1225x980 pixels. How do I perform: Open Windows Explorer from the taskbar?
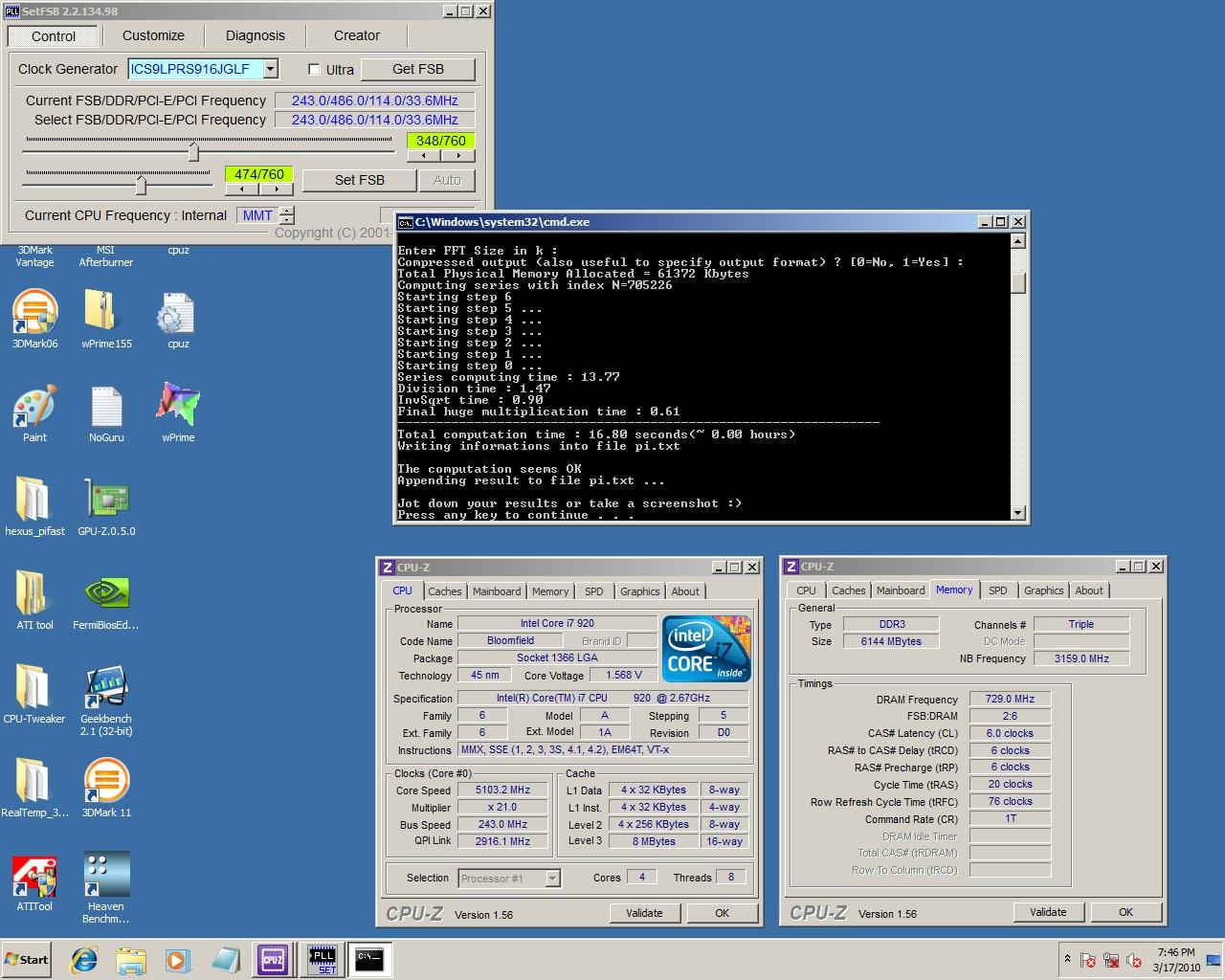131,959
